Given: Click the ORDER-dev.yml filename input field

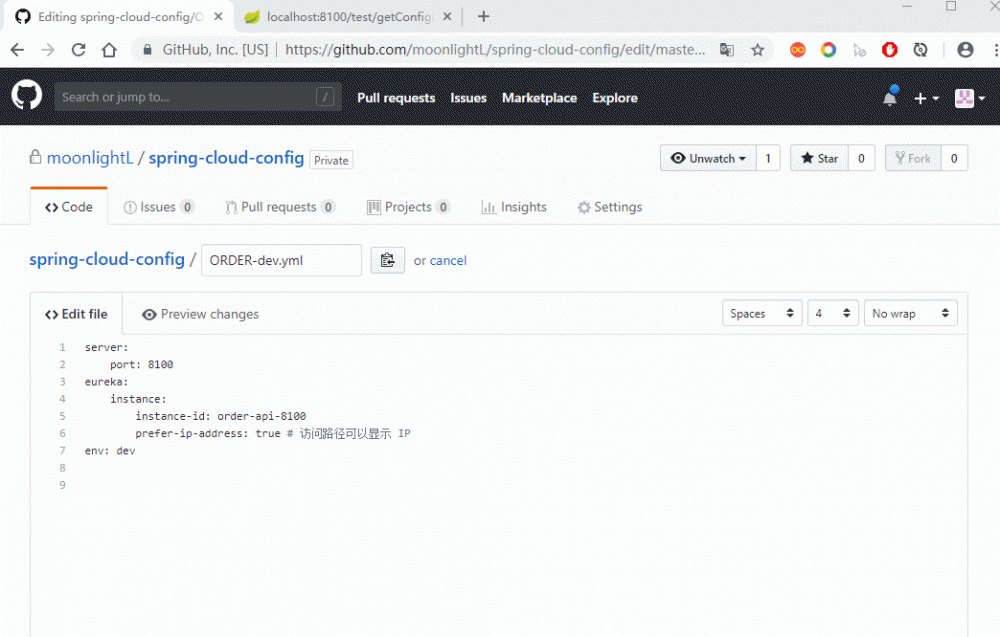Looking at the screenshot, I should coord(281,260).
